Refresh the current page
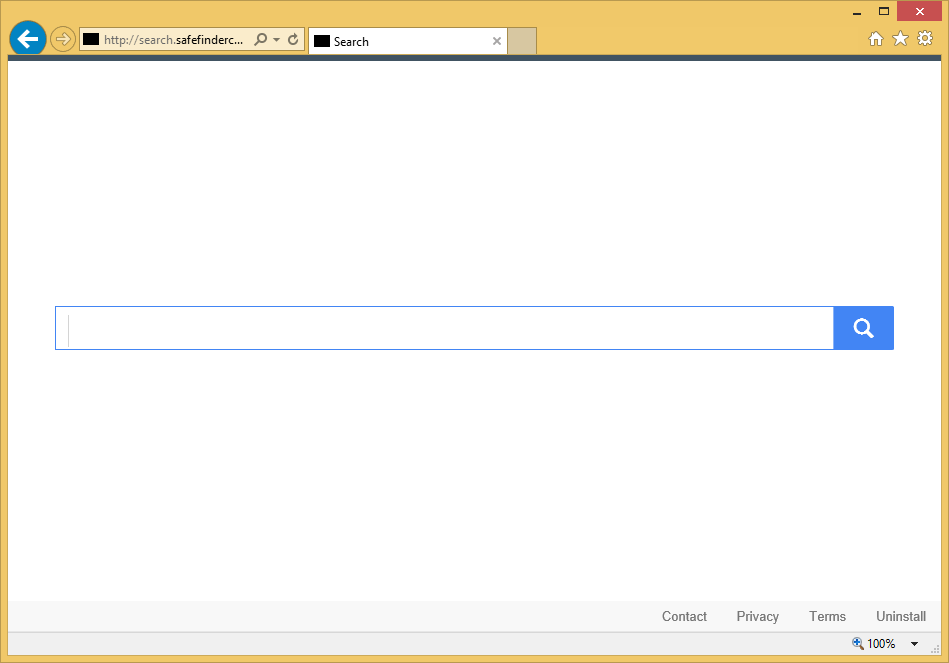This screenshot has height=663, width=949. tap(293, 40)
